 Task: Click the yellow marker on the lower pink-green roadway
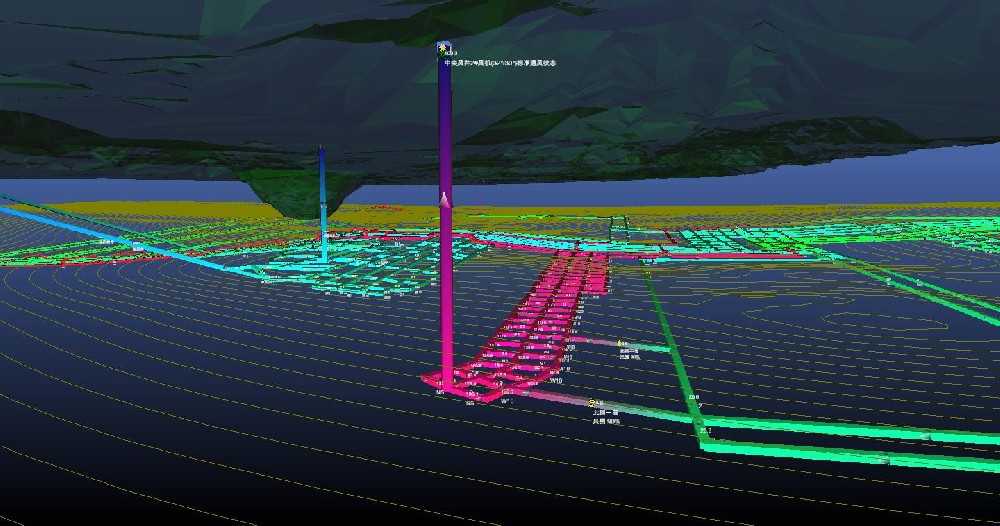tap(593, 403)
